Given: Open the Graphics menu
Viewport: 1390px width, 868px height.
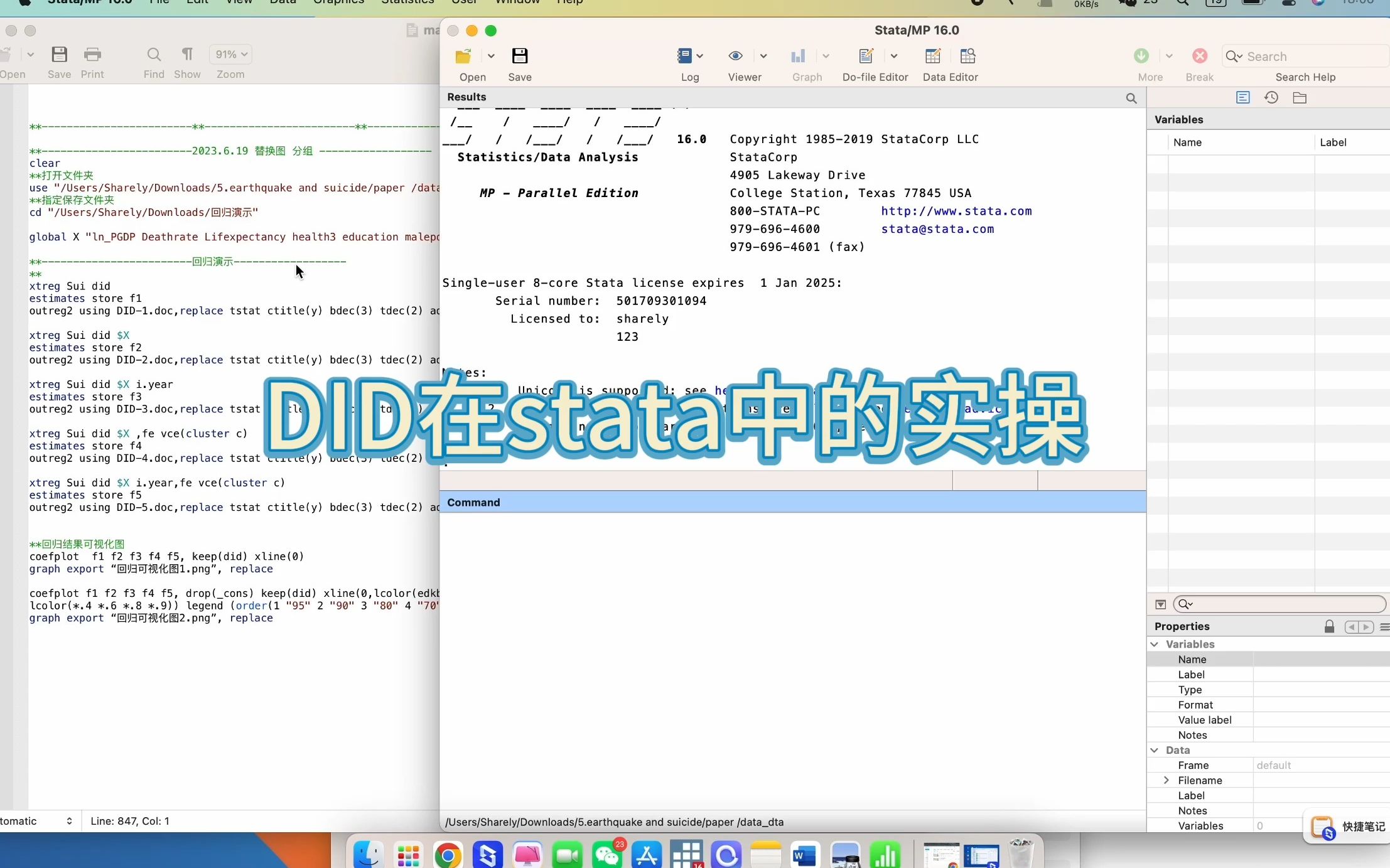Looking at the screenshot, I should pyautogui.click(x=338, y=2).
